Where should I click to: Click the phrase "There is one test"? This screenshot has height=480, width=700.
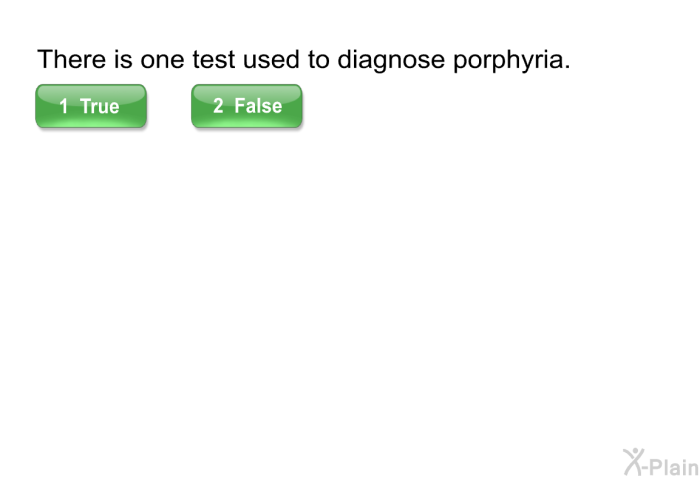click(136, 59)
